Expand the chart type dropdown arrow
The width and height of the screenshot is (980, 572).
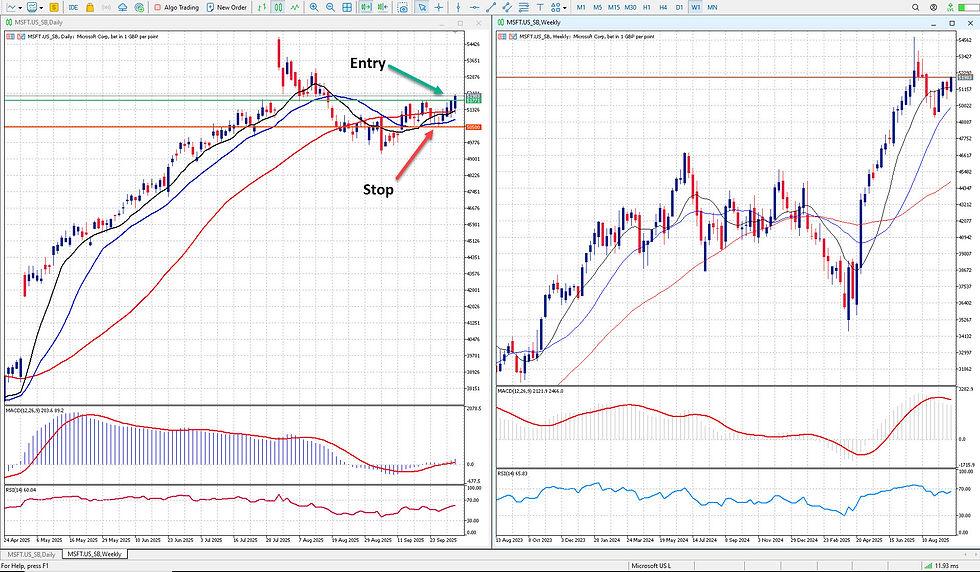(21, 8)
